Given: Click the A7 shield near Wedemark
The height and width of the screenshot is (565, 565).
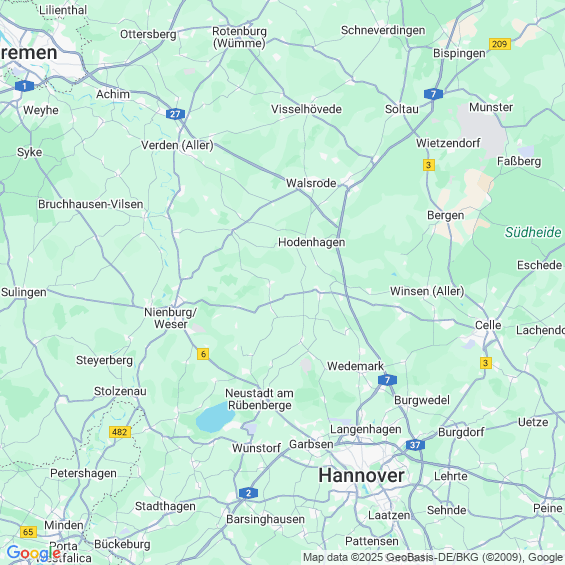Looking at the screenshot, I should coord(387,380).
